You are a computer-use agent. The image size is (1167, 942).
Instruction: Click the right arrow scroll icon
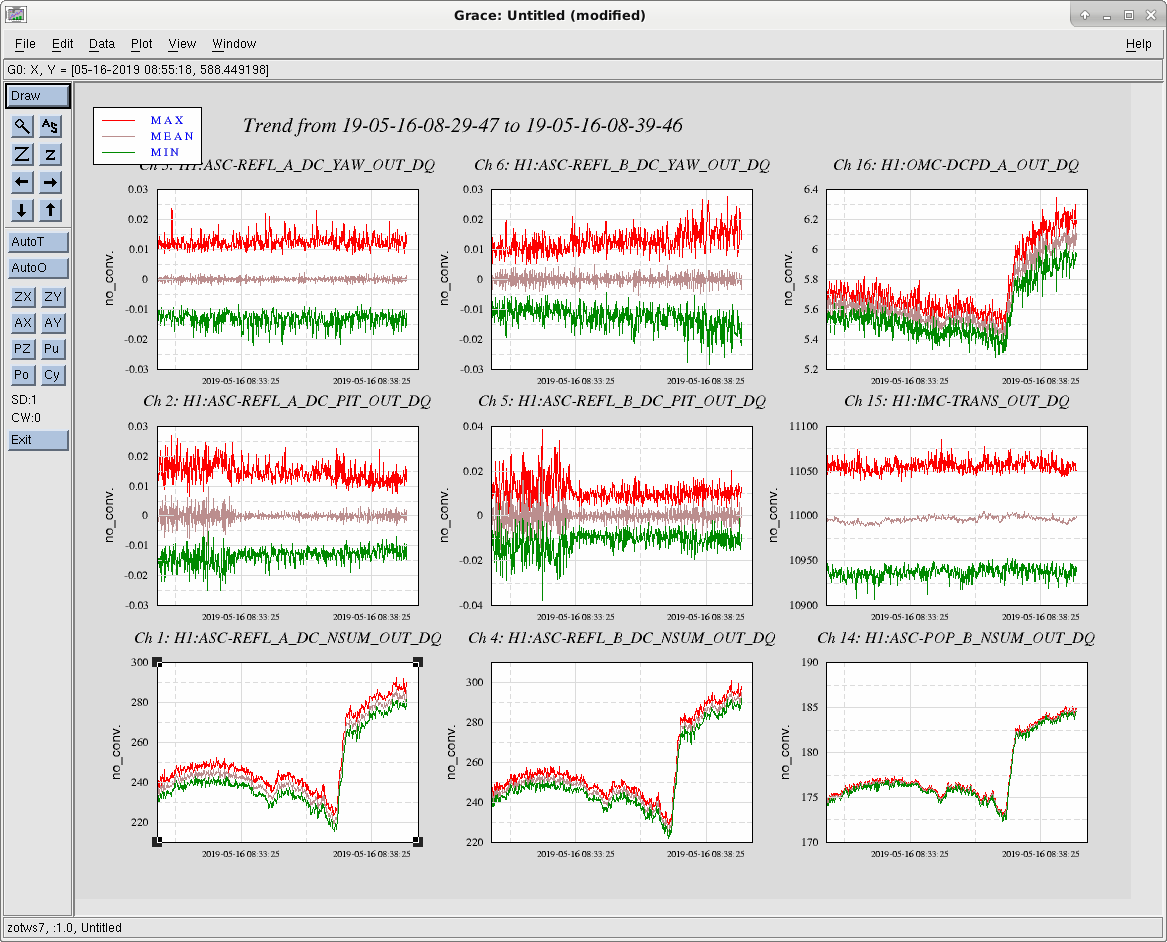point(50,182)
